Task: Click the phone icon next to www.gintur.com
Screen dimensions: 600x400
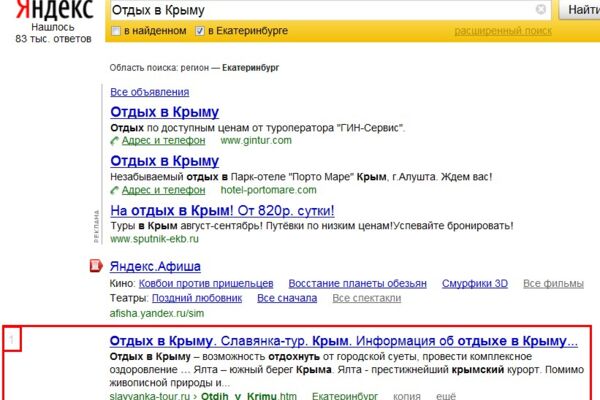Action: tap(114, 141)
